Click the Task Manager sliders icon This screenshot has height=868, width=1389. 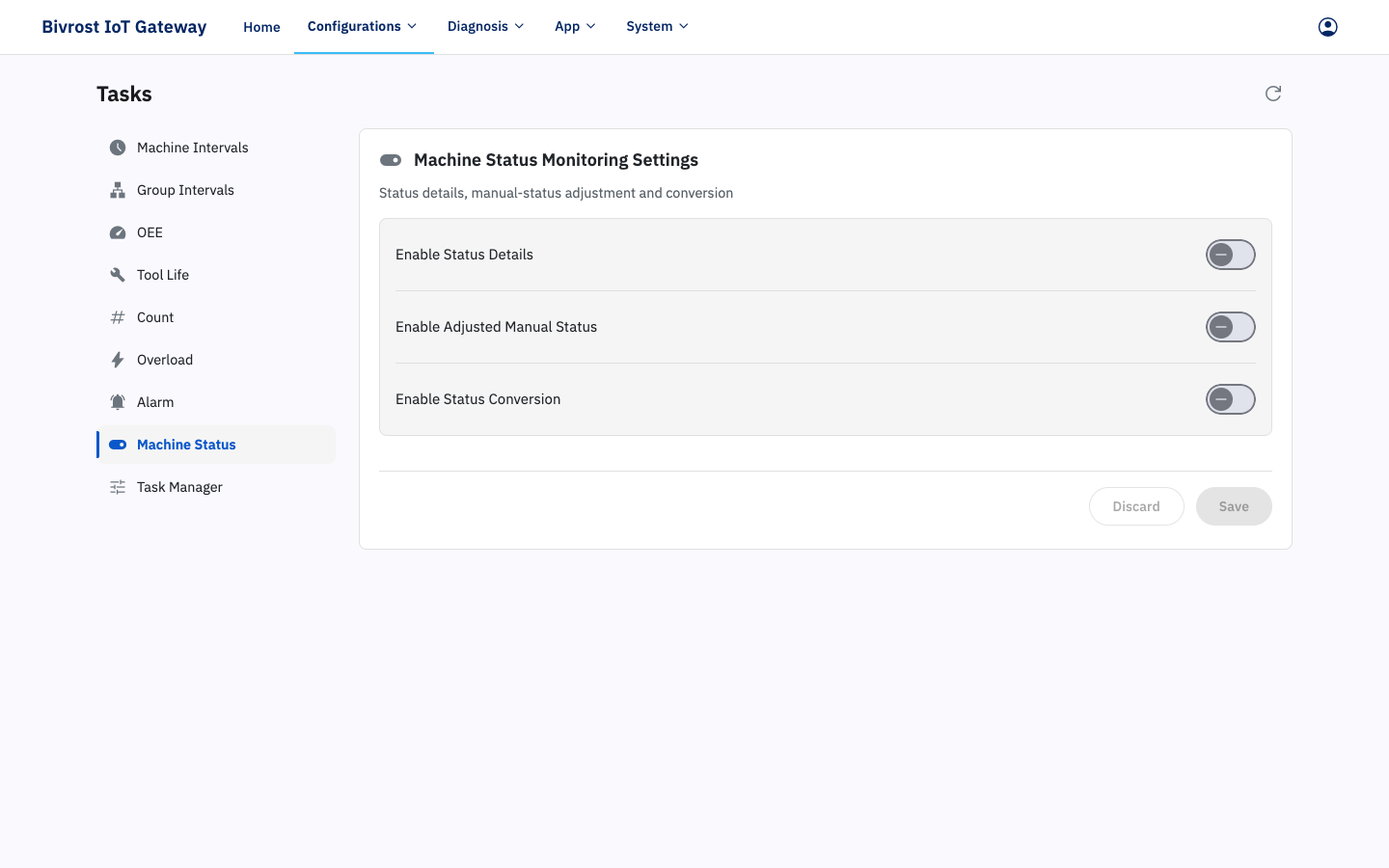[x=118, y=487]
